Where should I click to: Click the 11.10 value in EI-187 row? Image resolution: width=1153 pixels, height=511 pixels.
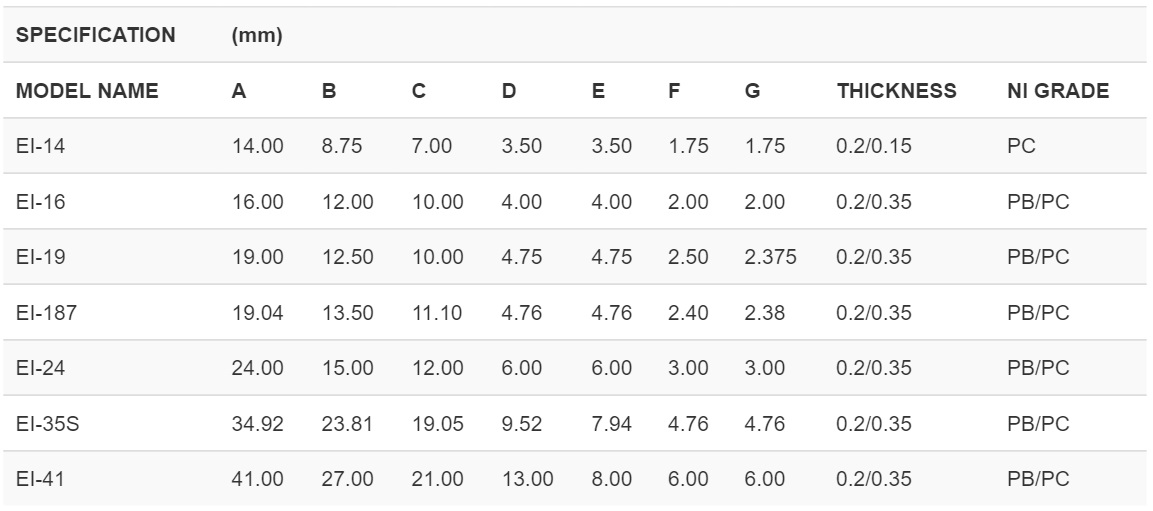pyautogui.click(x=437, y=312)
